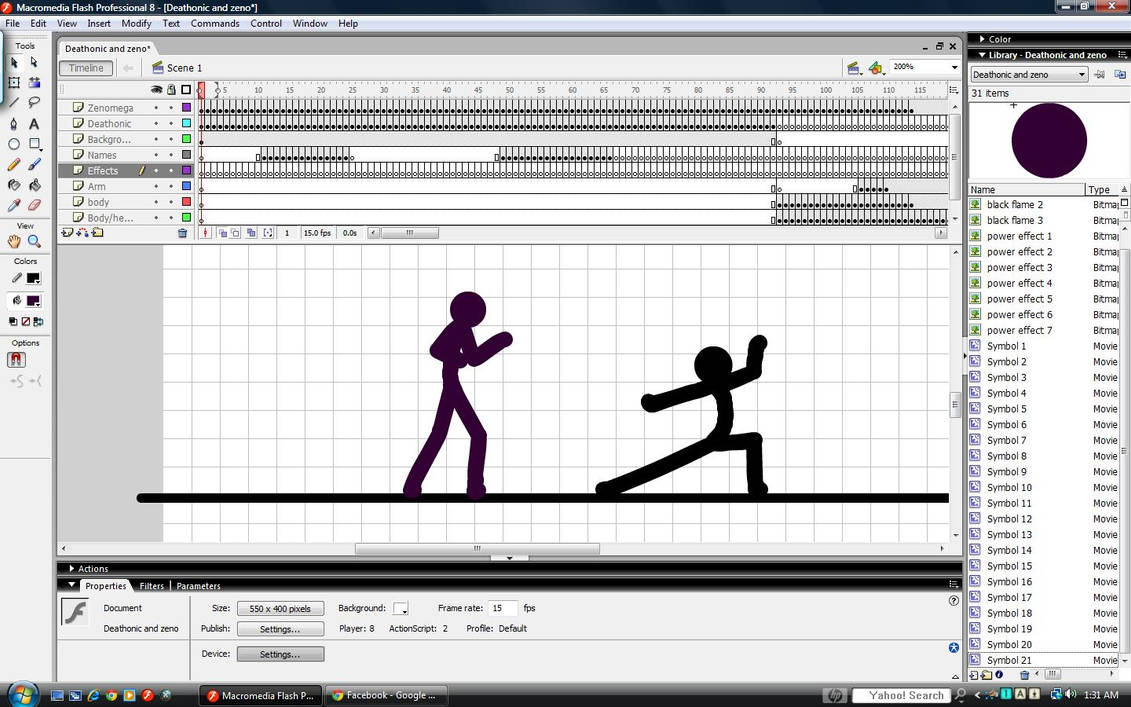This screenshot has width=1131, height=707.
Task: Activate the Zoom tool
Action: point(33,238)
